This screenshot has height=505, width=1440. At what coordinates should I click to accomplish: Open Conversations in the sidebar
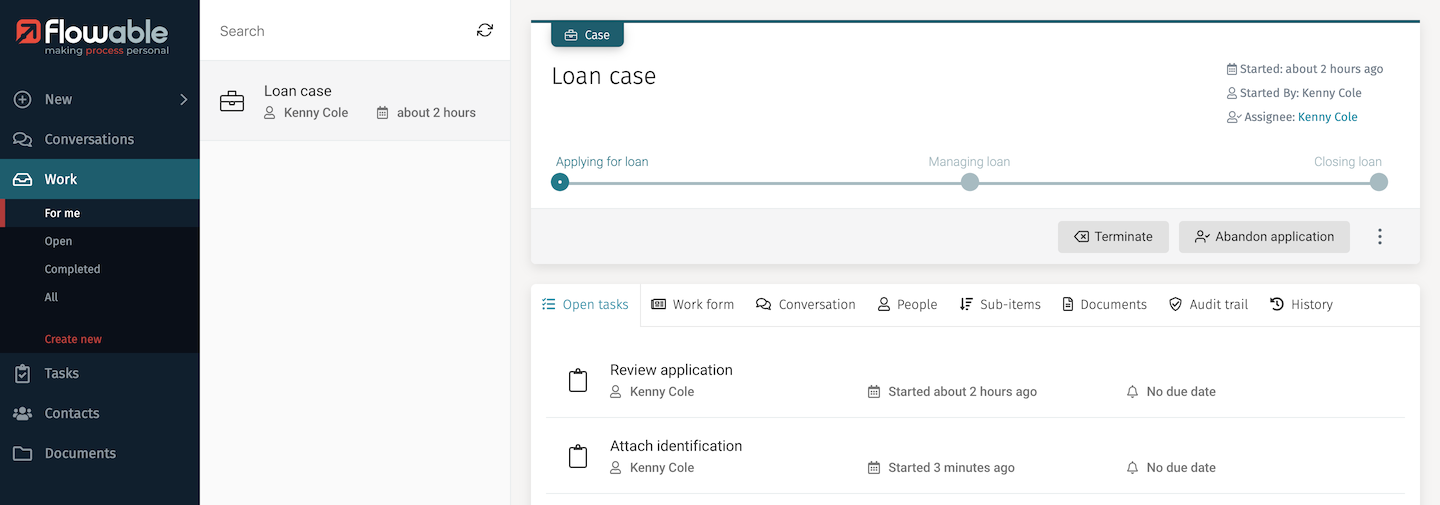tap(88, 139)
